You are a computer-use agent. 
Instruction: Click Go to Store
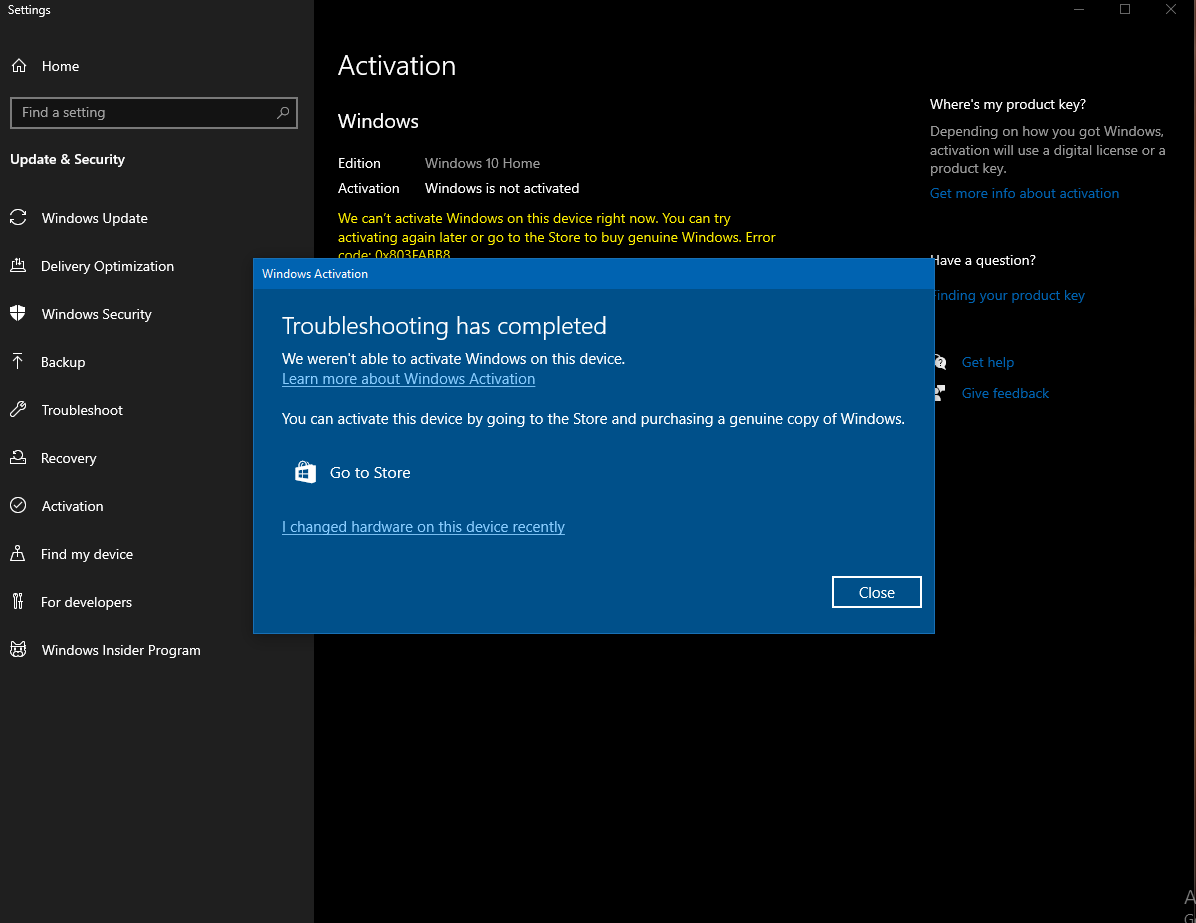pyautogui.click(x=353, y=472)
